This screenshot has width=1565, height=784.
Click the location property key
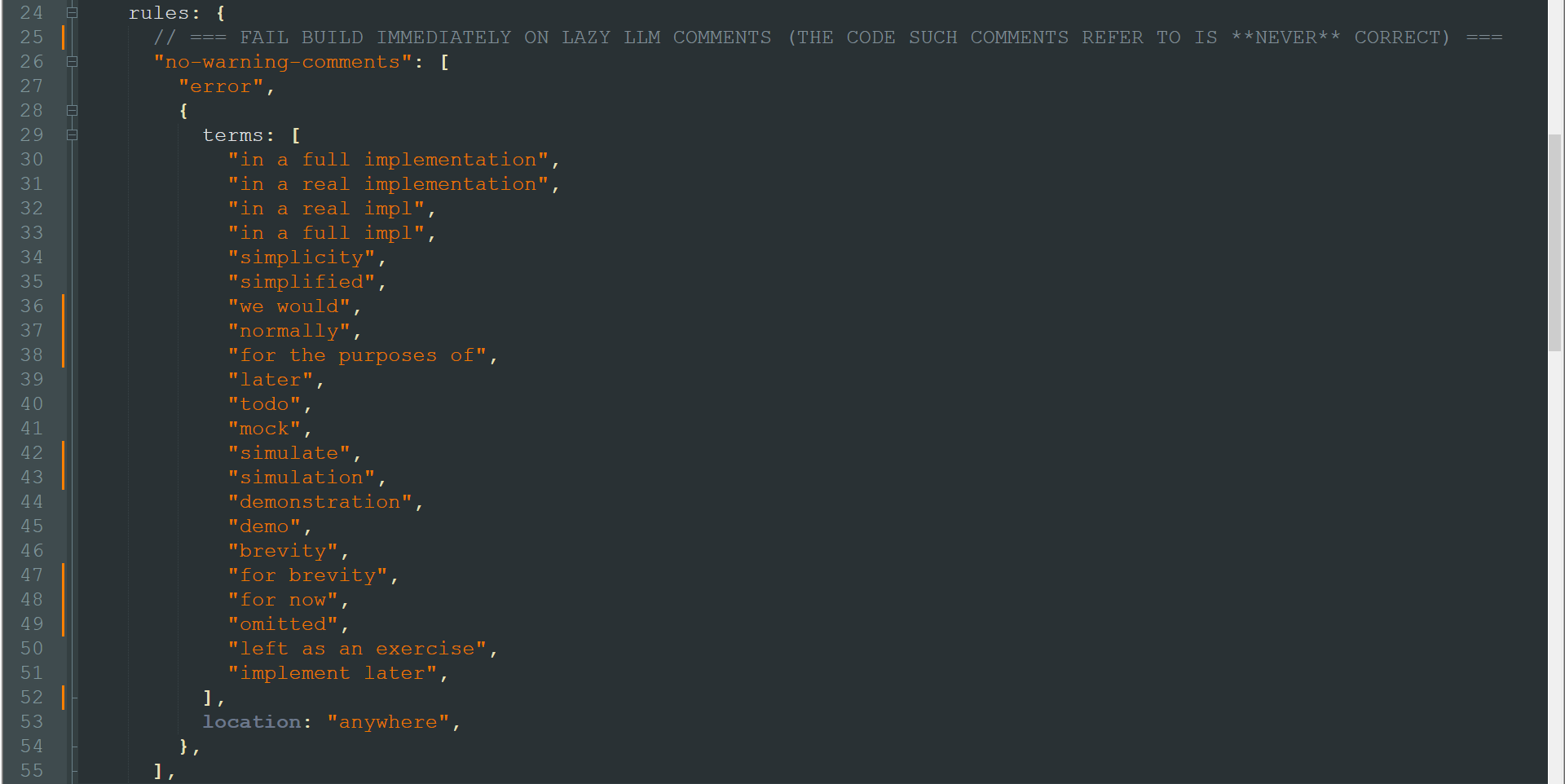tap(252, 722)
